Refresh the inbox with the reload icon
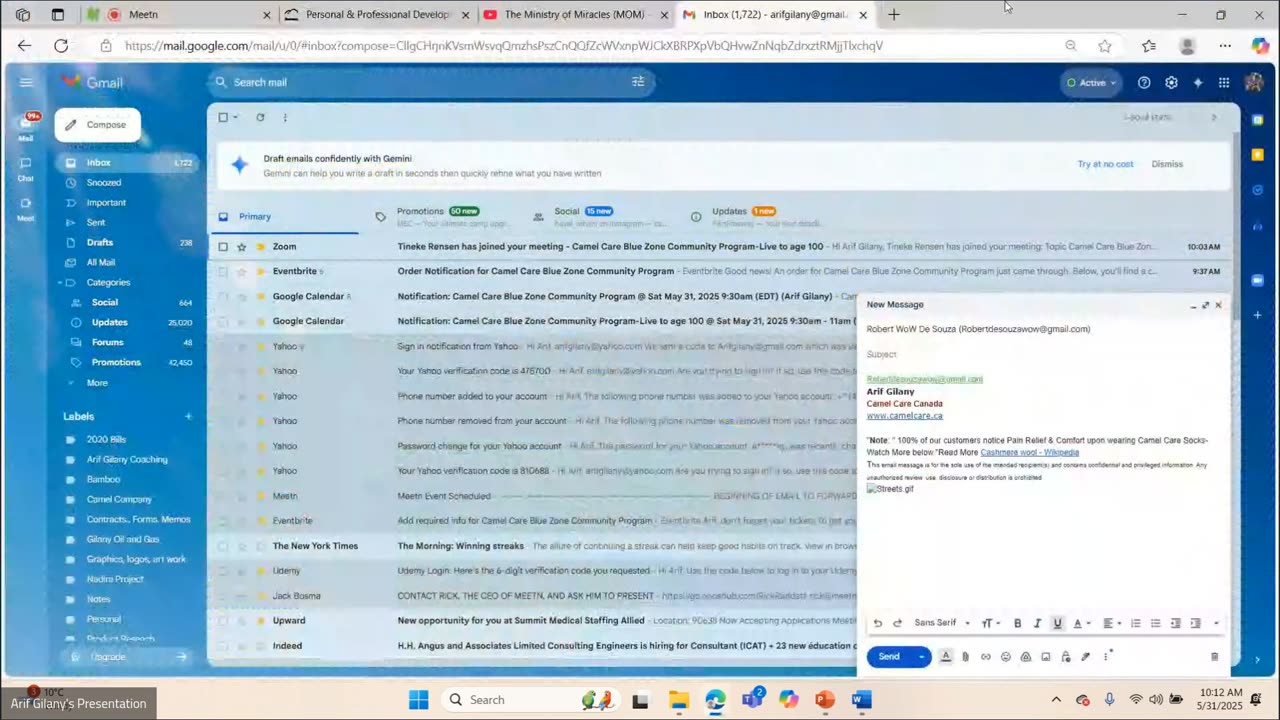1280x720 pixels. (260, 117)
